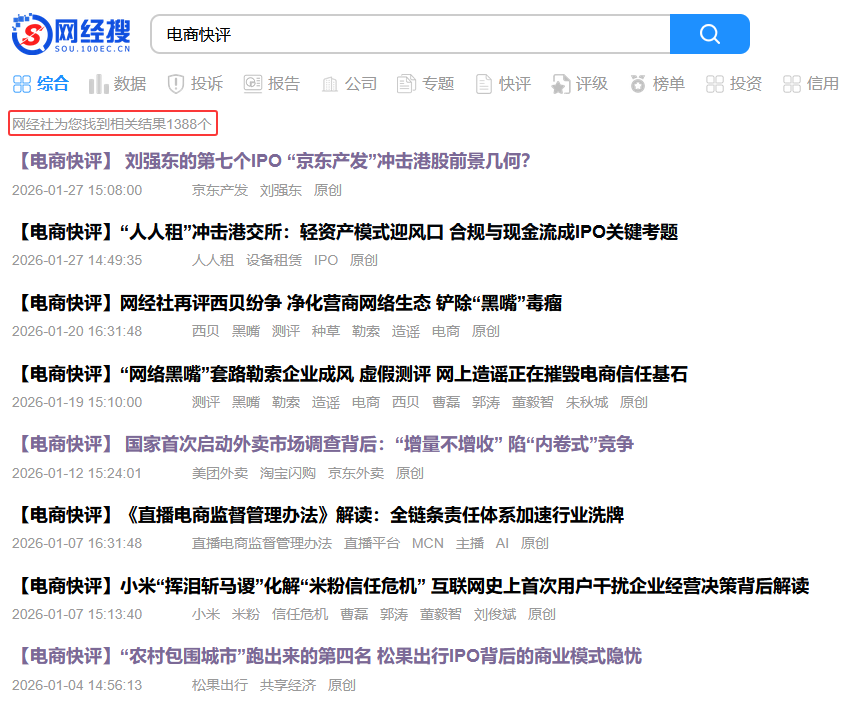Click the 公司 company building icon
This screenshot has width=846, height=702.
coord(330,84)
